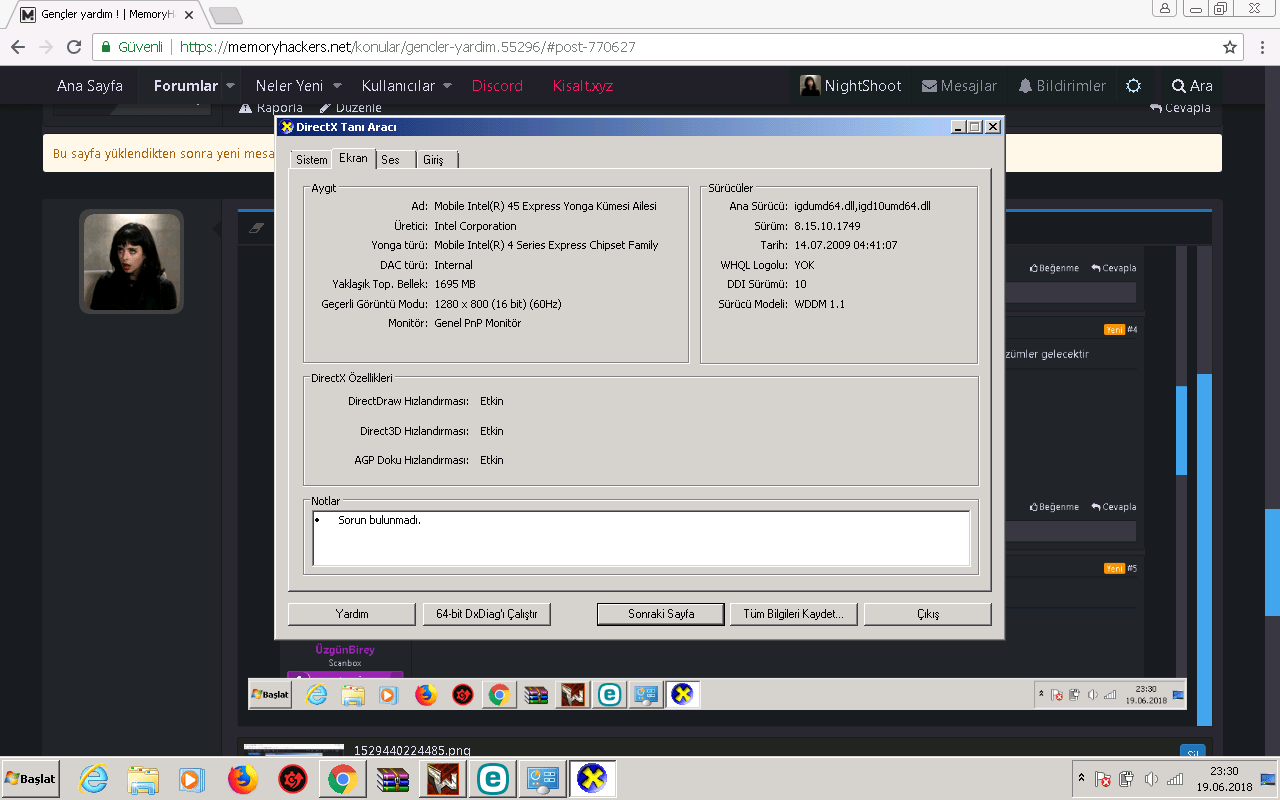Click the red hexagon app in bottom taskbar
1280x800 pixels.
(x=291, y=779)
